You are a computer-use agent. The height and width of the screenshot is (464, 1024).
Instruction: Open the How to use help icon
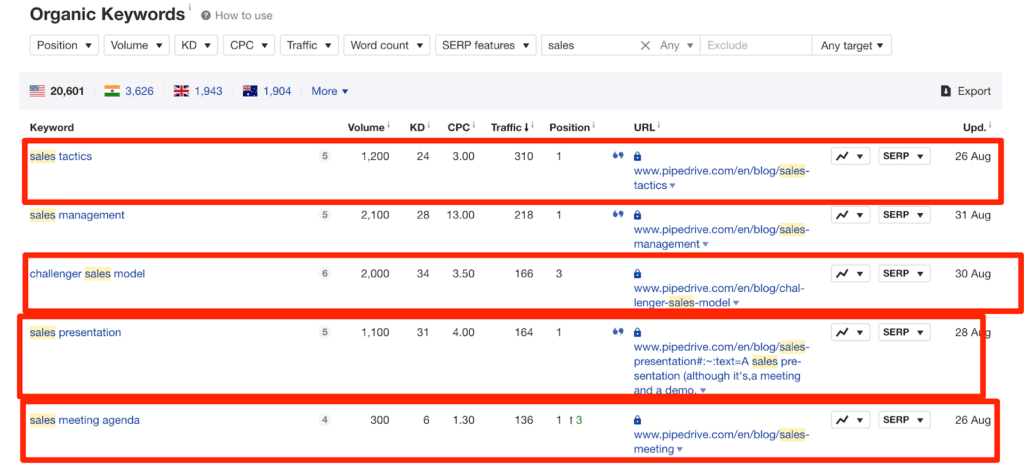pos(205,15)
